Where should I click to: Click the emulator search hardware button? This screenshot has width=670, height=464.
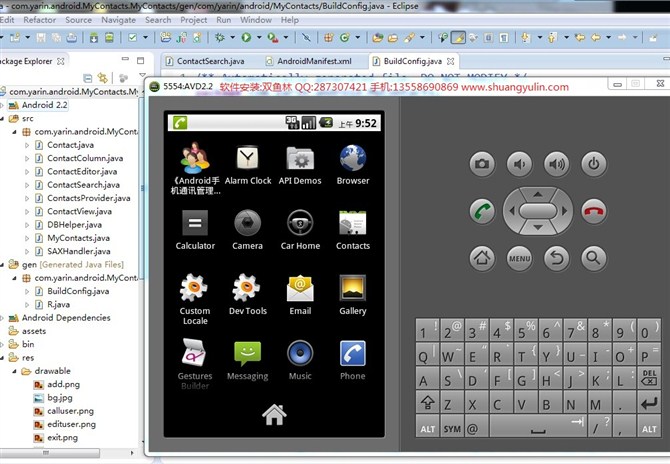click(x=594, y=258)
